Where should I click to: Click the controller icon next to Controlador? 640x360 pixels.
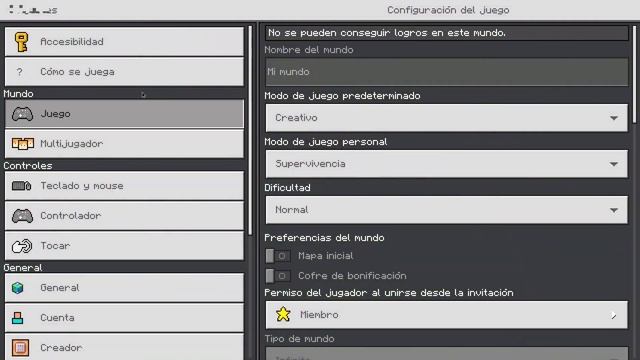pyautogui.click(x=22, y=216)
